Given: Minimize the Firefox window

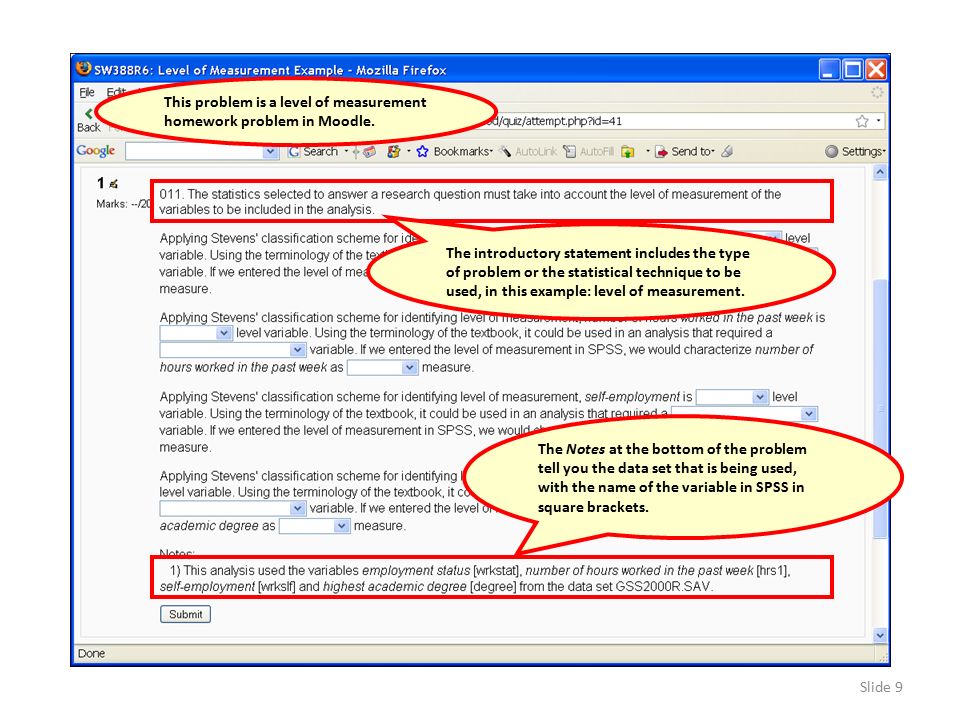Looking at the screenshot, I should tap(830, 69).
